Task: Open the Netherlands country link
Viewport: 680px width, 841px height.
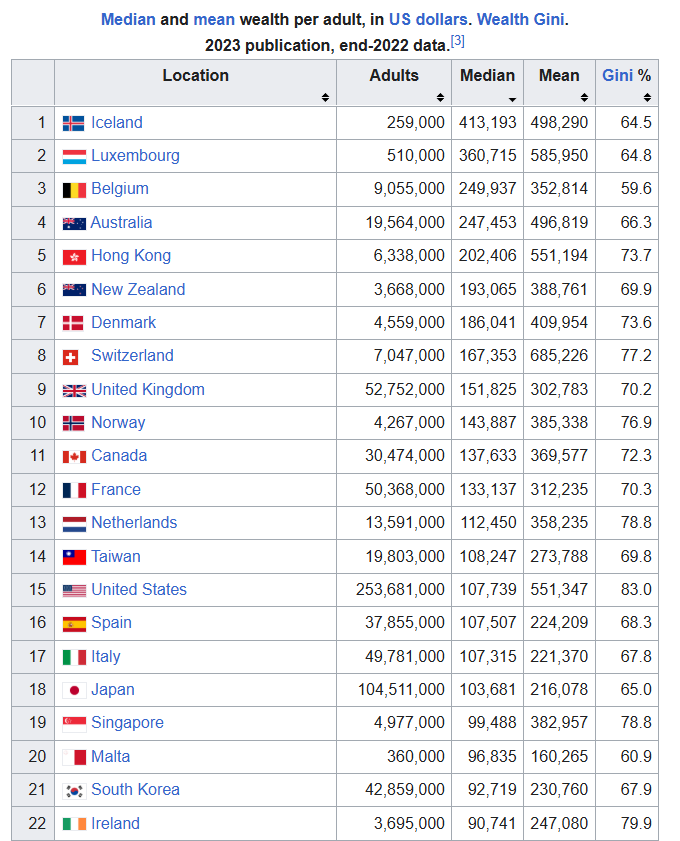Action: point(134,523)
